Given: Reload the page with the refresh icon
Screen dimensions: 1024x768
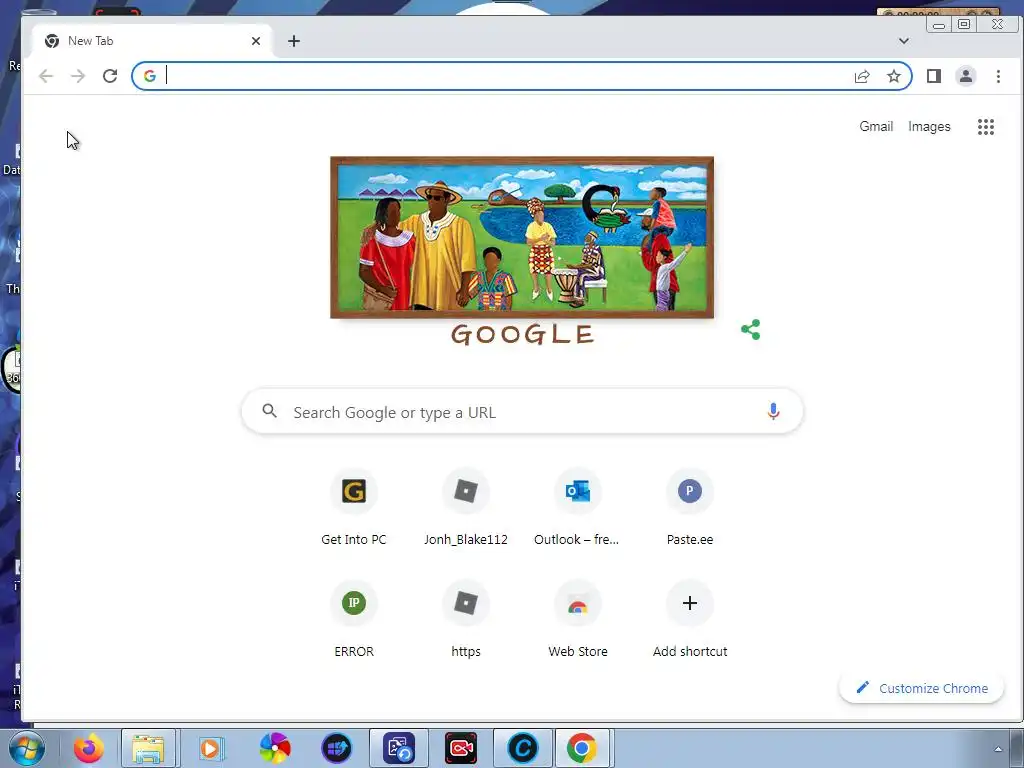Looking at the screenshot, I should (110, 76).
